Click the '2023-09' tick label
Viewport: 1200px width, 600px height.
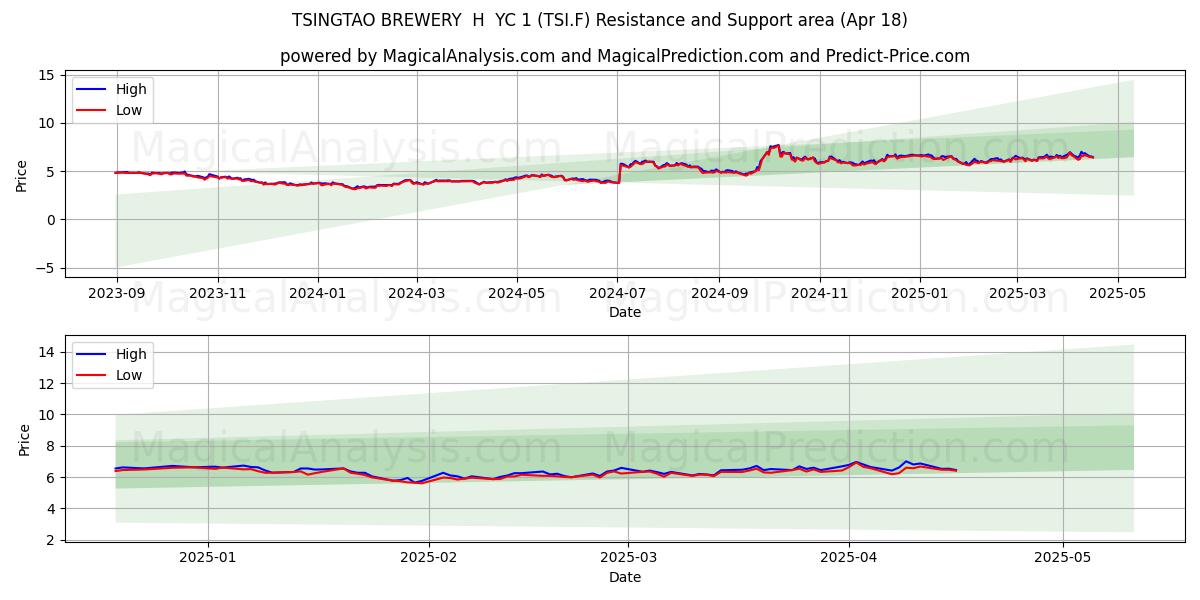[x=117, y=293]
